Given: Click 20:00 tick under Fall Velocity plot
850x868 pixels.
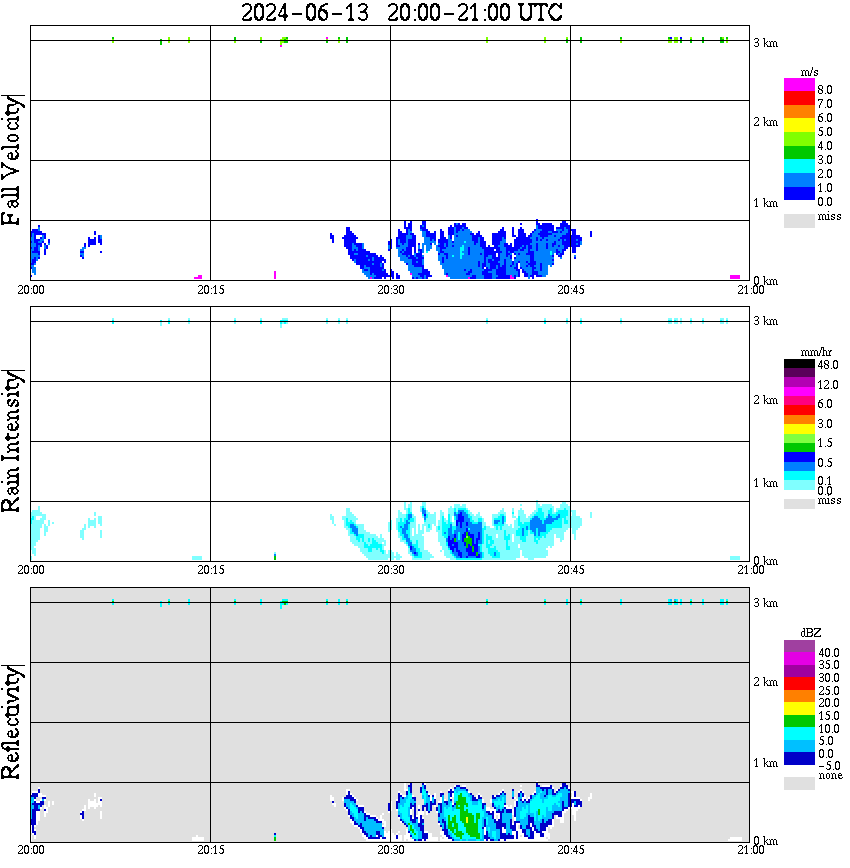Looking at the screenshot, I should click(x=31, y=290).
